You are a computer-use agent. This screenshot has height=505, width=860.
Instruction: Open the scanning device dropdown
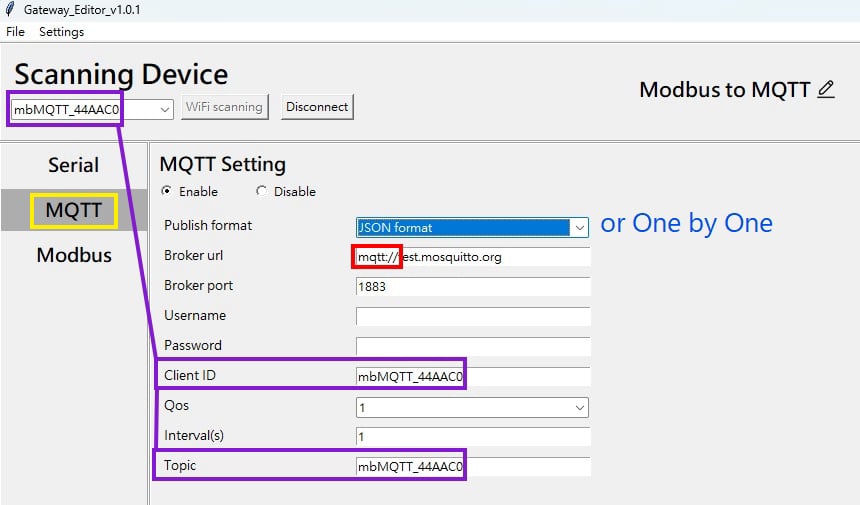(x=165, y=109)
